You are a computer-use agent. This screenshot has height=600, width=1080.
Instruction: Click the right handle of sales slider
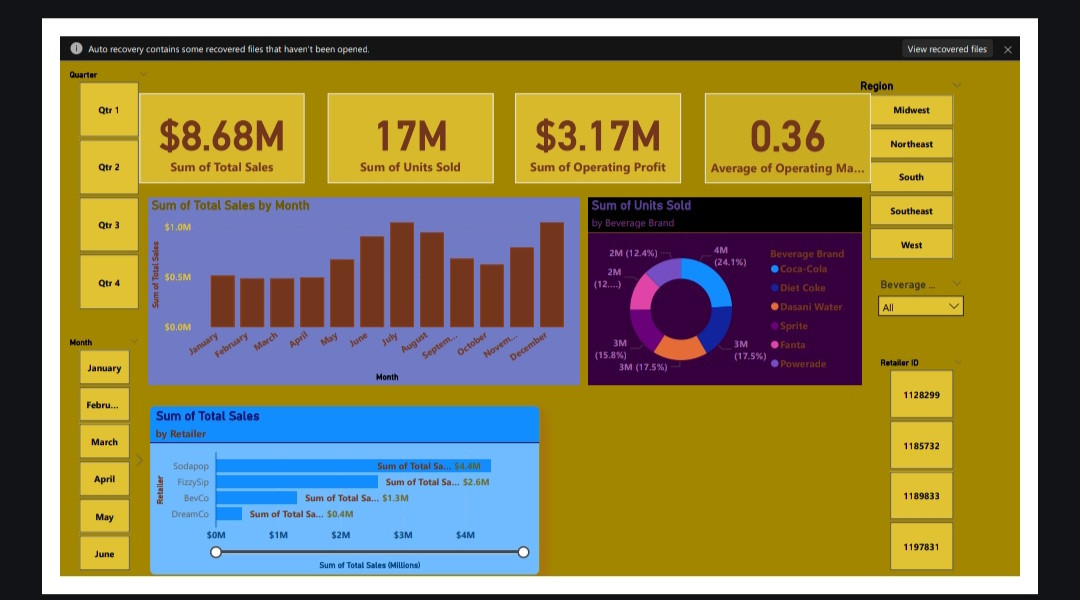(523, 552)
